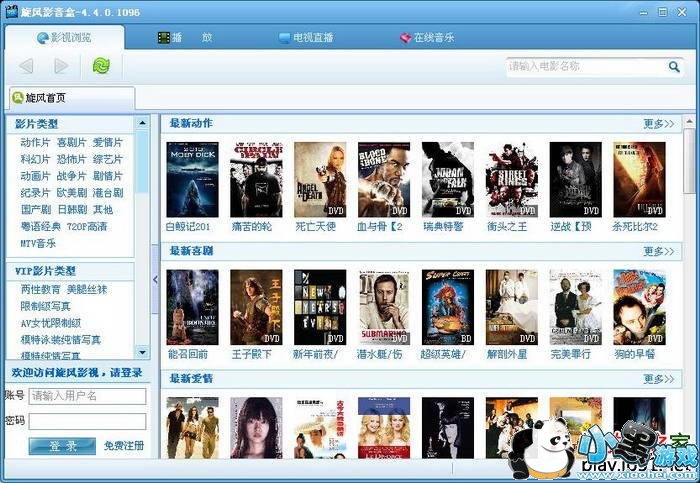Click the film icon on 播放 tab
The width and height of the screenshot is (700, 483).
pos(163,37)
